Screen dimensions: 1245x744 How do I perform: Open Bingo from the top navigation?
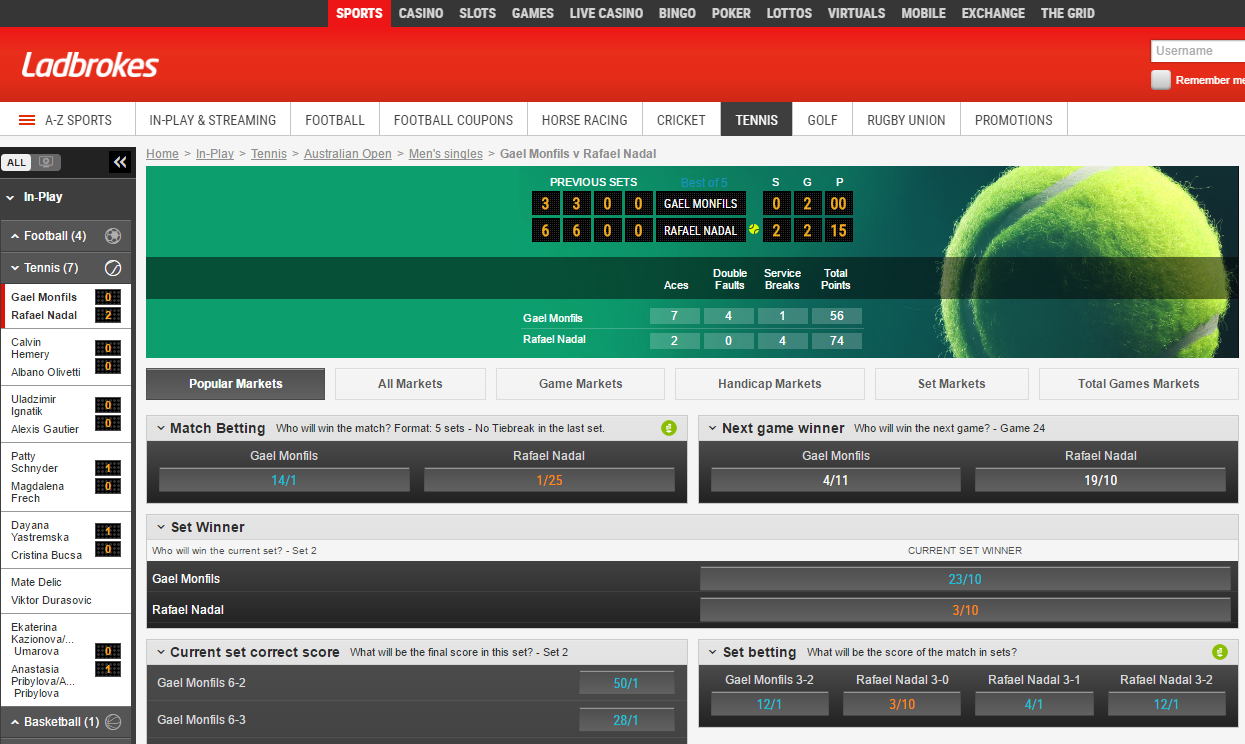click(x=677, y=13)
